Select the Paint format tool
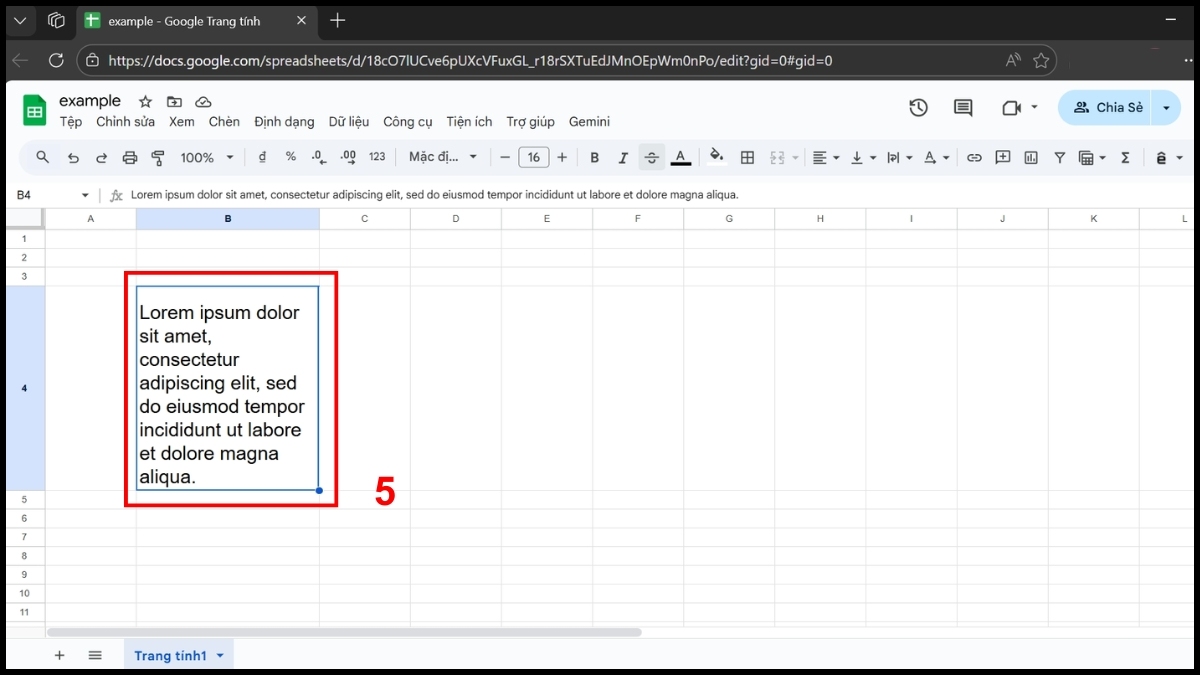This screenshot has height=675, width=1200. (157, 157)
